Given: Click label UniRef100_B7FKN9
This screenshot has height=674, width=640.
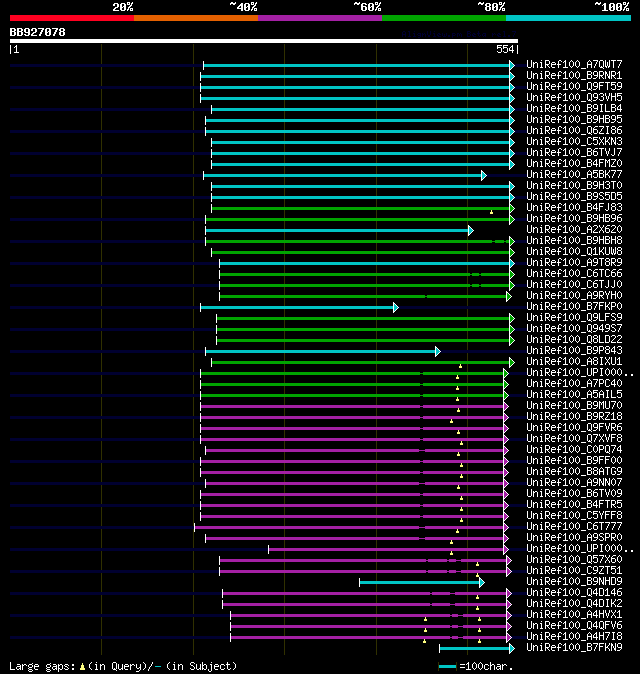Looking at the screenshot, I should pos(574,648).
